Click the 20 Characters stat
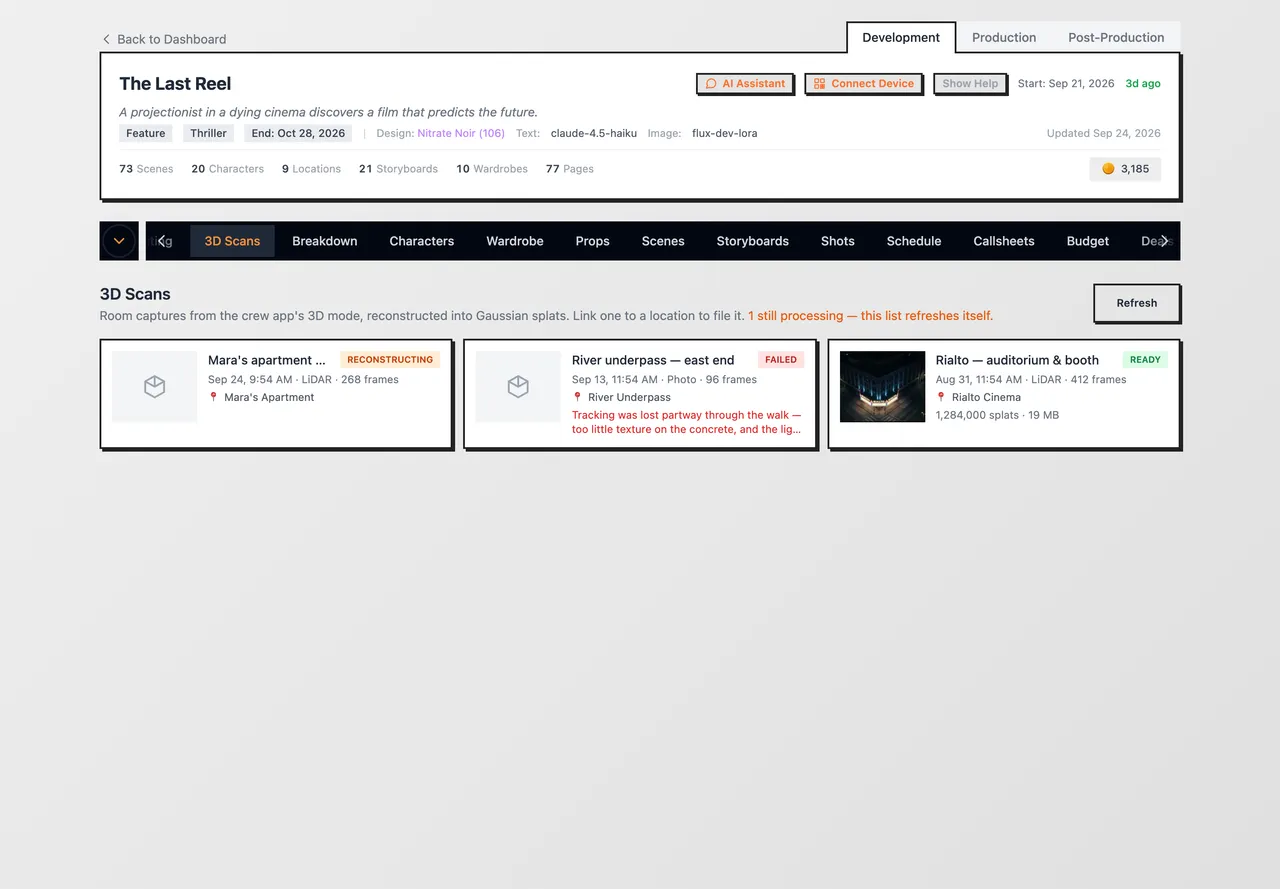 point(228,169)
